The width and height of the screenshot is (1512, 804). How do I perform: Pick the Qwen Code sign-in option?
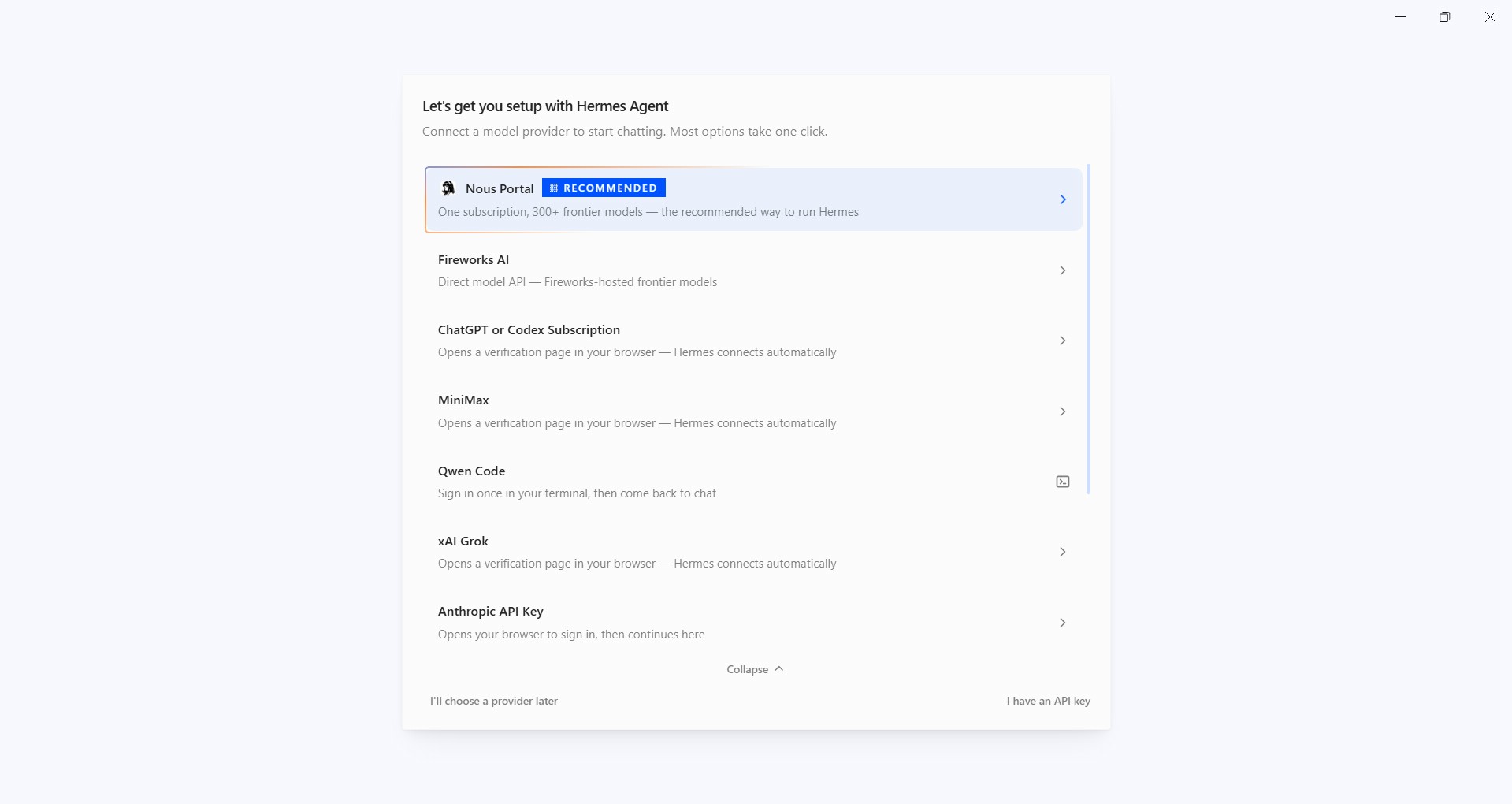coord(753,482)
